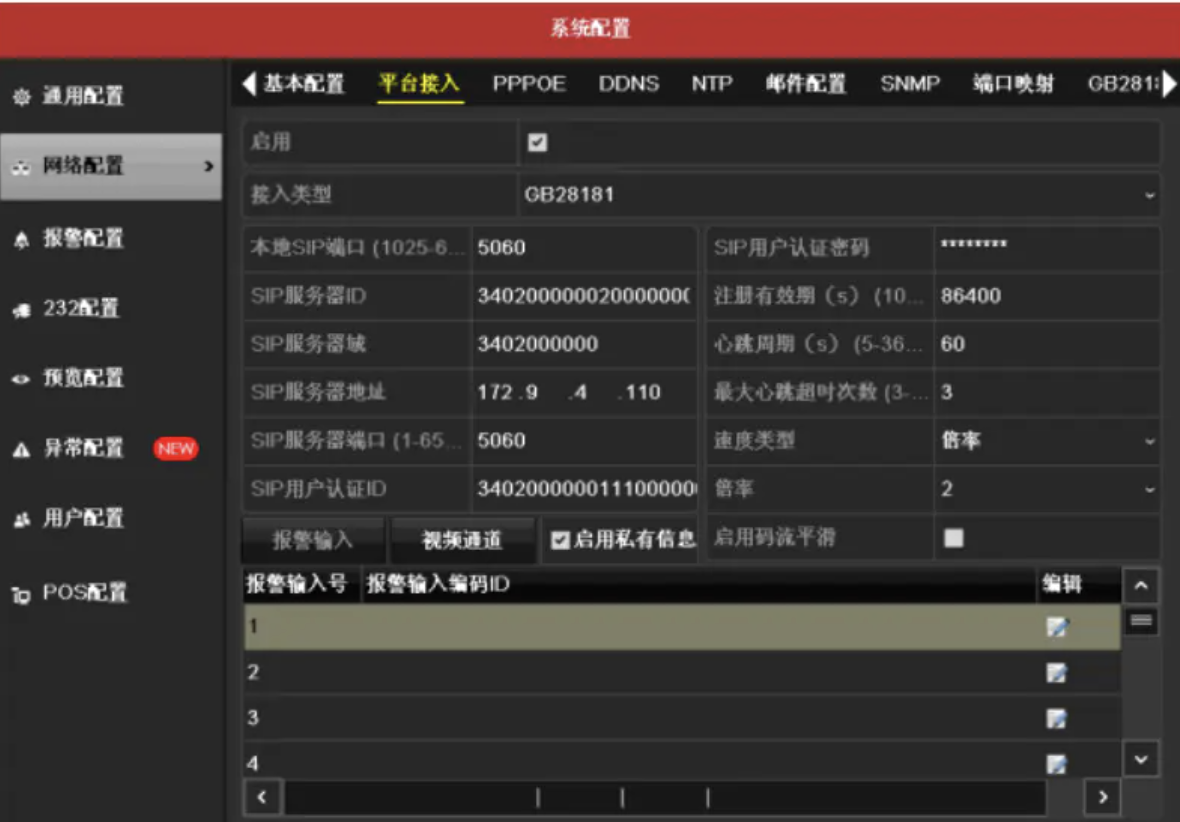Image resolution: width=1180 pixels, height=822 pixels.
Task: Click the edit icon for alarm input 3
Action: (x=1057, y=719)
